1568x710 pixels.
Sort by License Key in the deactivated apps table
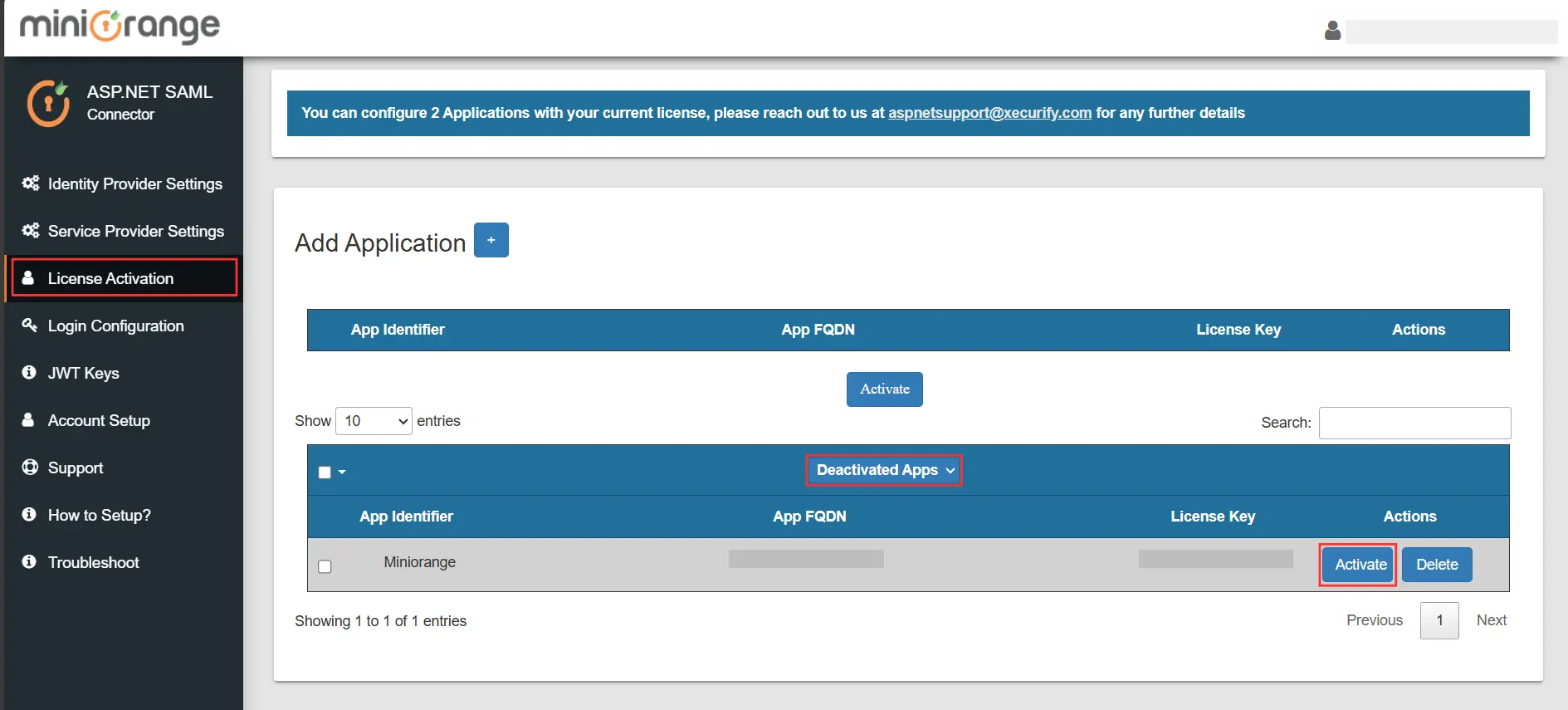click(1213, 517)
